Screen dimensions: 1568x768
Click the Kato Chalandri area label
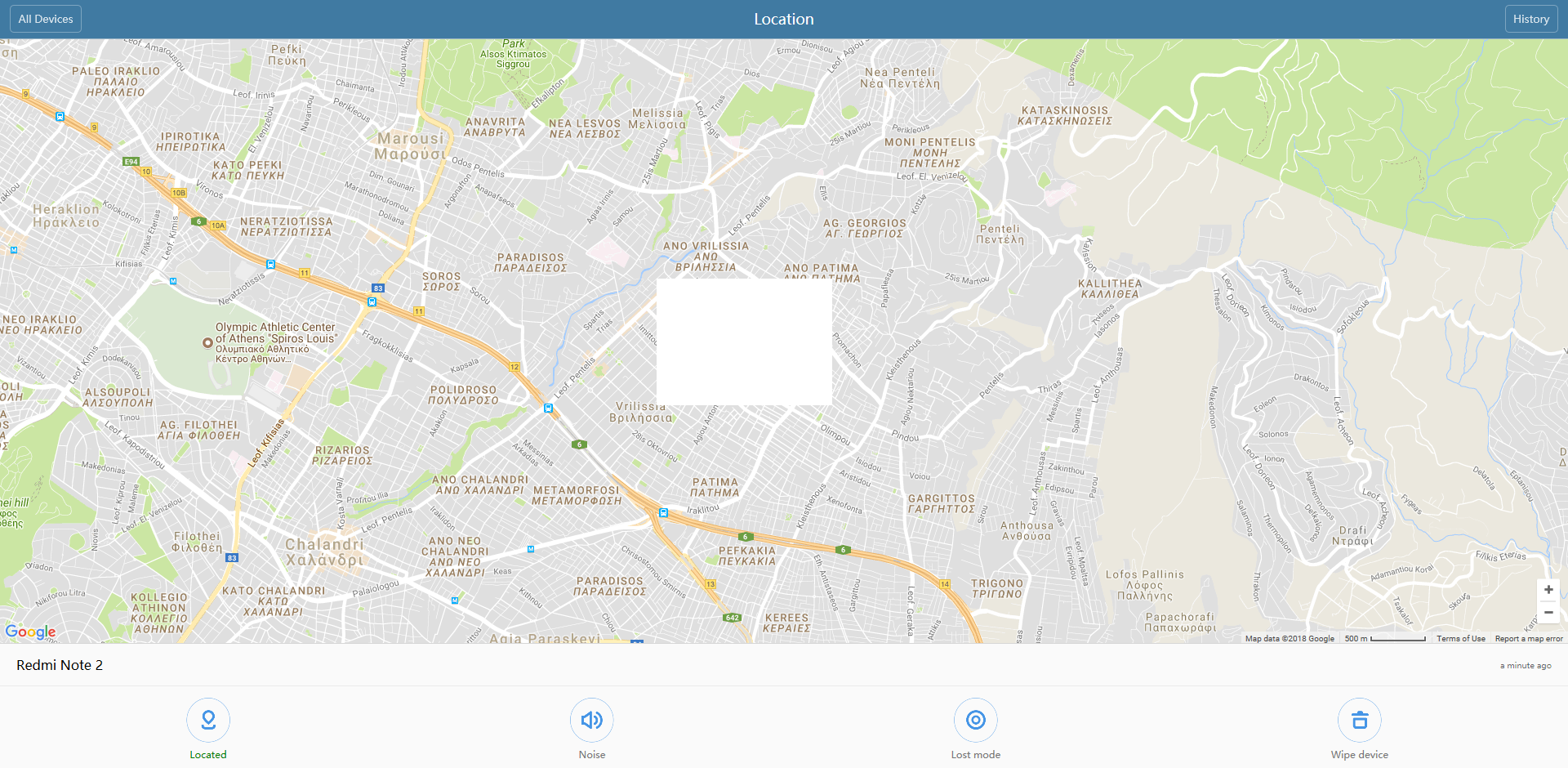click(274, 601)
